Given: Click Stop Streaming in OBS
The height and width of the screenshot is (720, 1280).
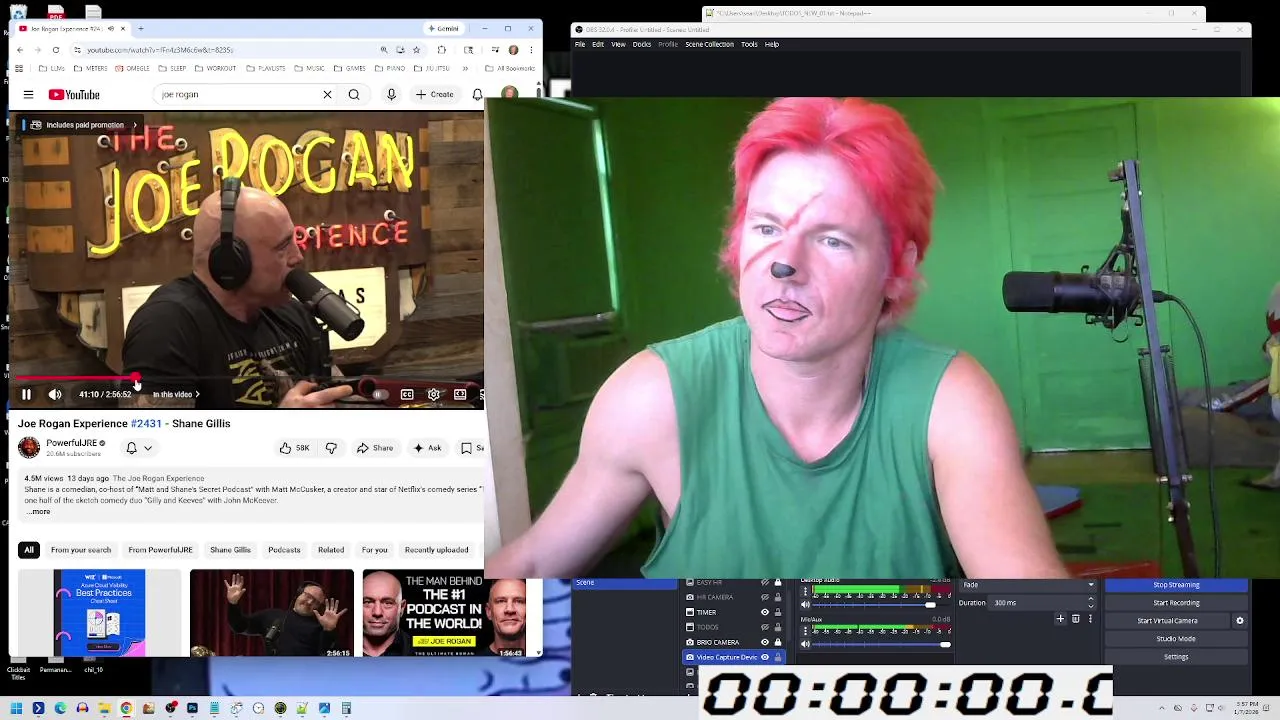Looking at the screenshot, I should (1176, 585).
